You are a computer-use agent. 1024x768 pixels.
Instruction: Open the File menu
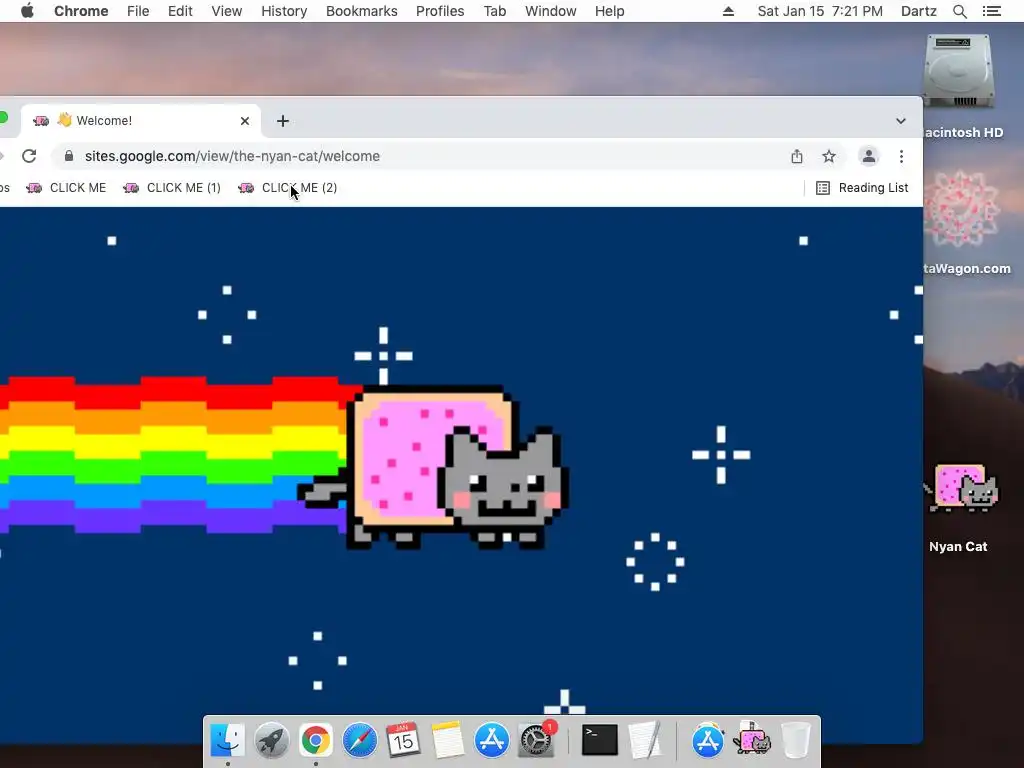pos(138,11)
